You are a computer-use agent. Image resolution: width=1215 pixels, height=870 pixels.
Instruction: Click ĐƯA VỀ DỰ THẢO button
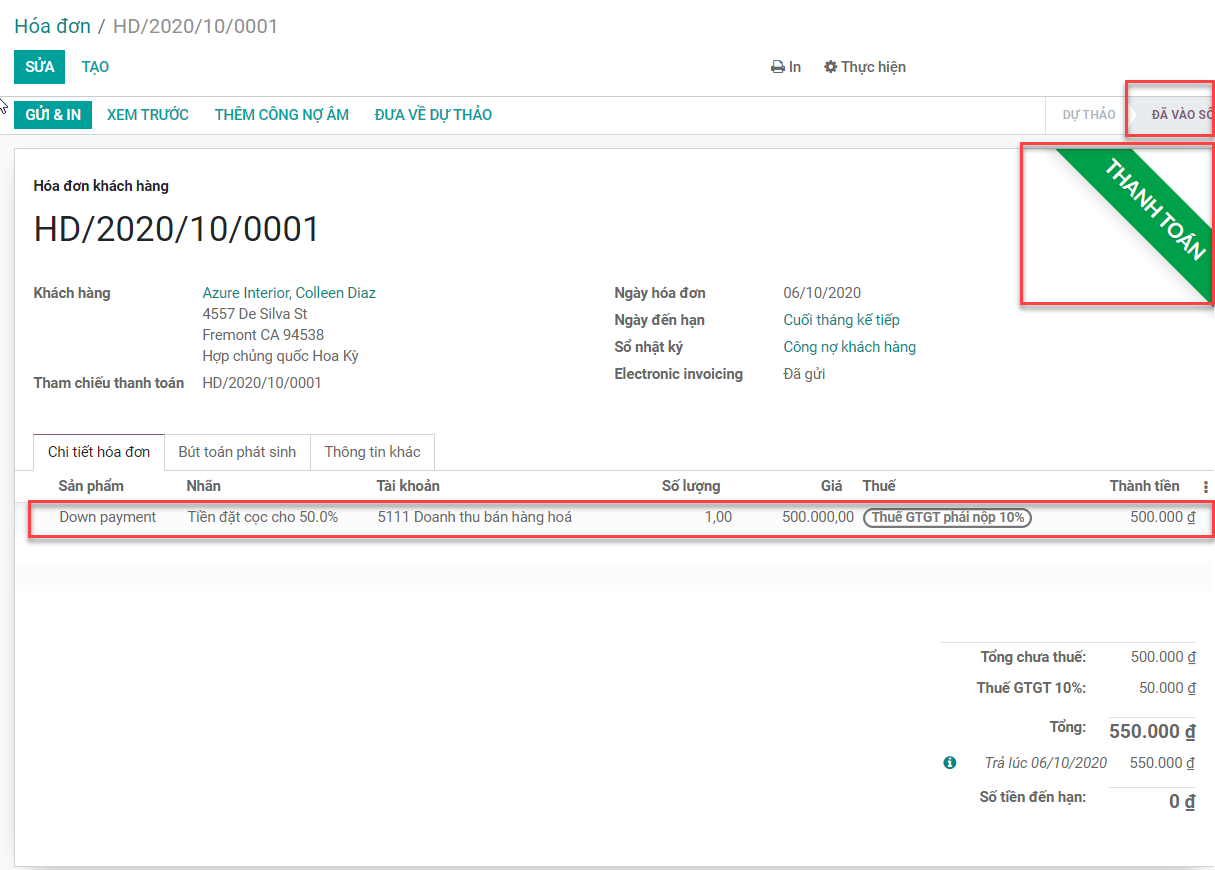(x=433, y=115)
